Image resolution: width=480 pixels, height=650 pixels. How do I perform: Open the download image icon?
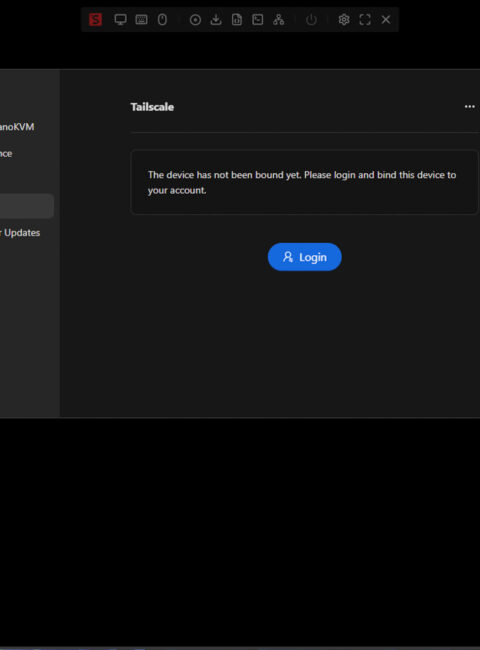click(216, 19)
